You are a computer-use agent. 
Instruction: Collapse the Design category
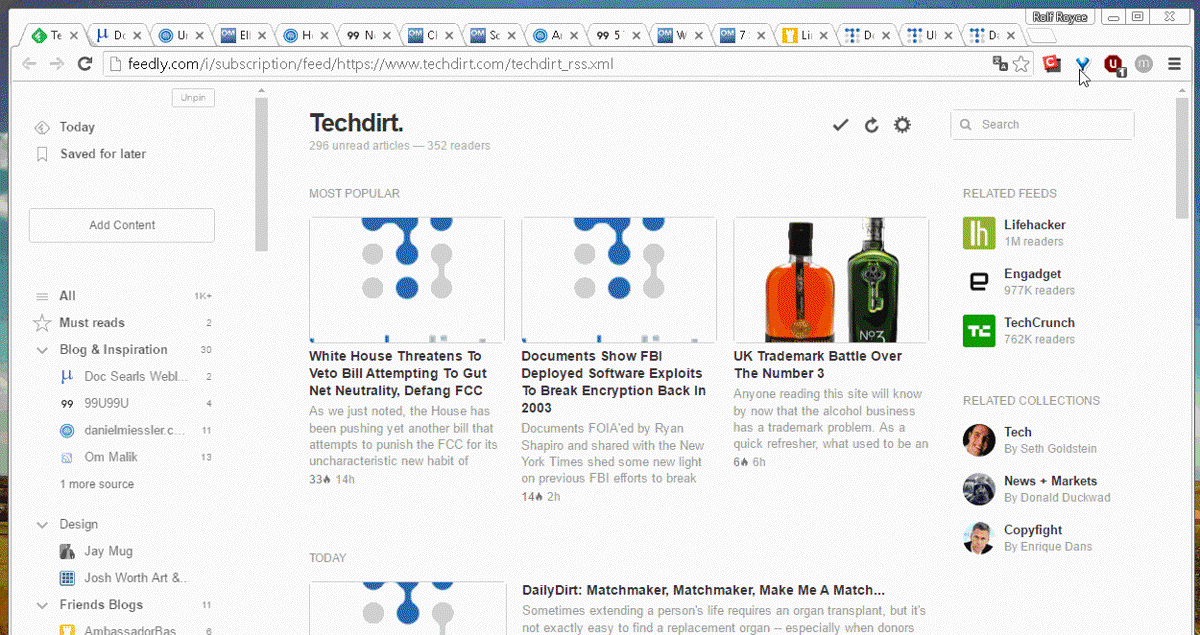click(x=42, y=525)
